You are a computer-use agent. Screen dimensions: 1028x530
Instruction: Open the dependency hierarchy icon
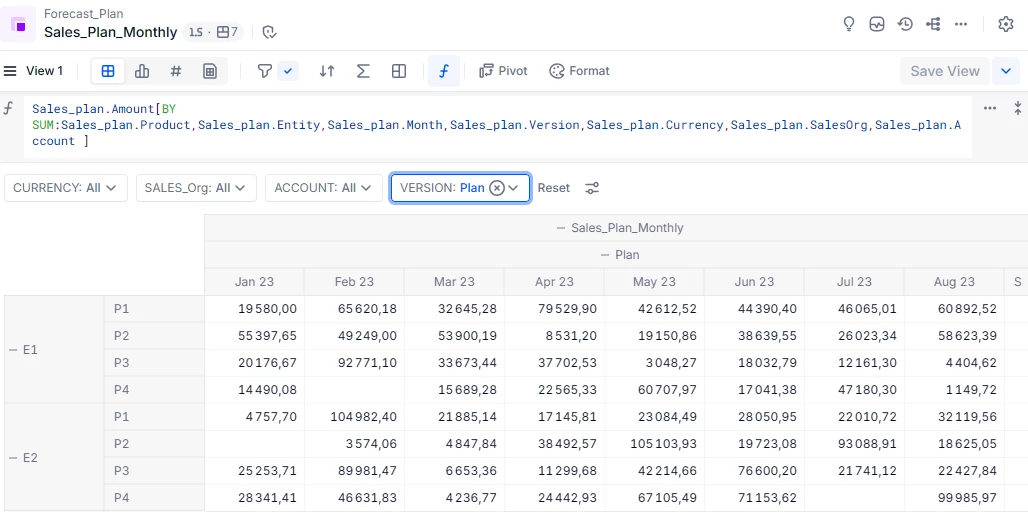(933, 24)
